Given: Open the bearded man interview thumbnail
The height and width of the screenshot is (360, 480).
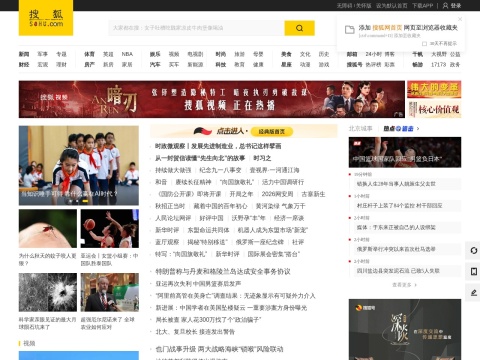Looking at the screenshot, I should tap(110, 292).
